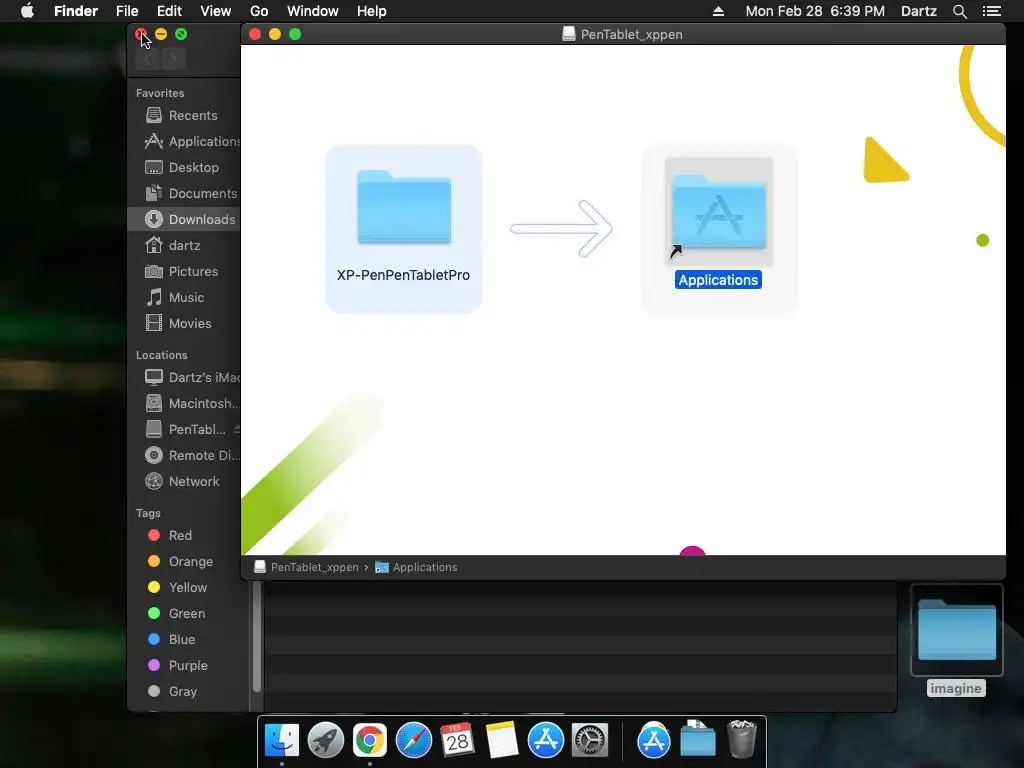1024x768 pixels.
Task: Open Notification Center list icon
Action: click(x=992, y=11)
